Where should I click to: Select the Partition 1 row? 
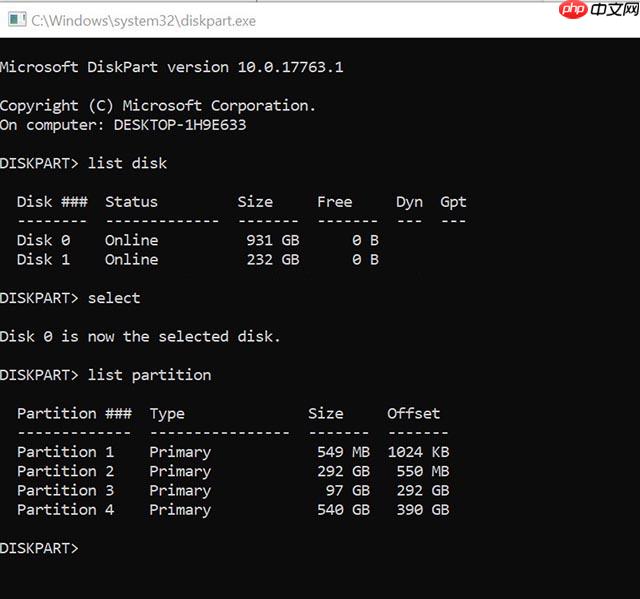[232, 452]
